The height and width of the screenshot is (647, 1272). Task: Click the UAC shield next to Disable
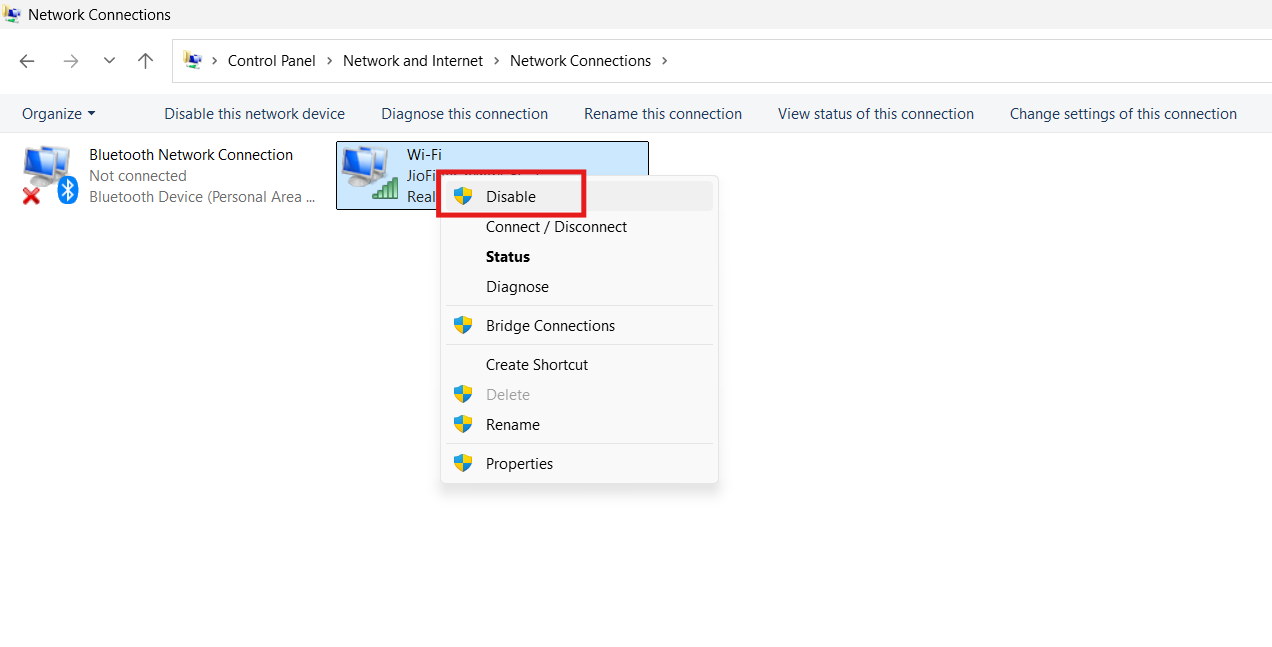tap(462, 195)
